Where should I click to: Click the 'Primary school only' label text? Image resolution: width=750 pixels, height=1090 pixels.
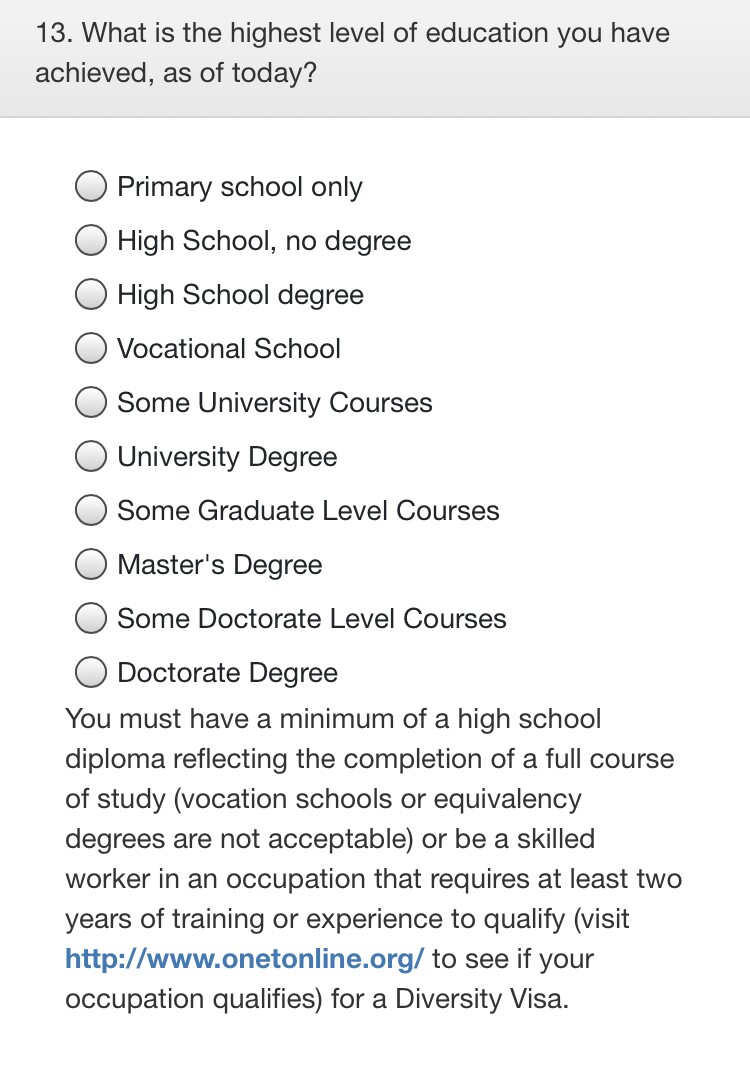pos(239,187)
